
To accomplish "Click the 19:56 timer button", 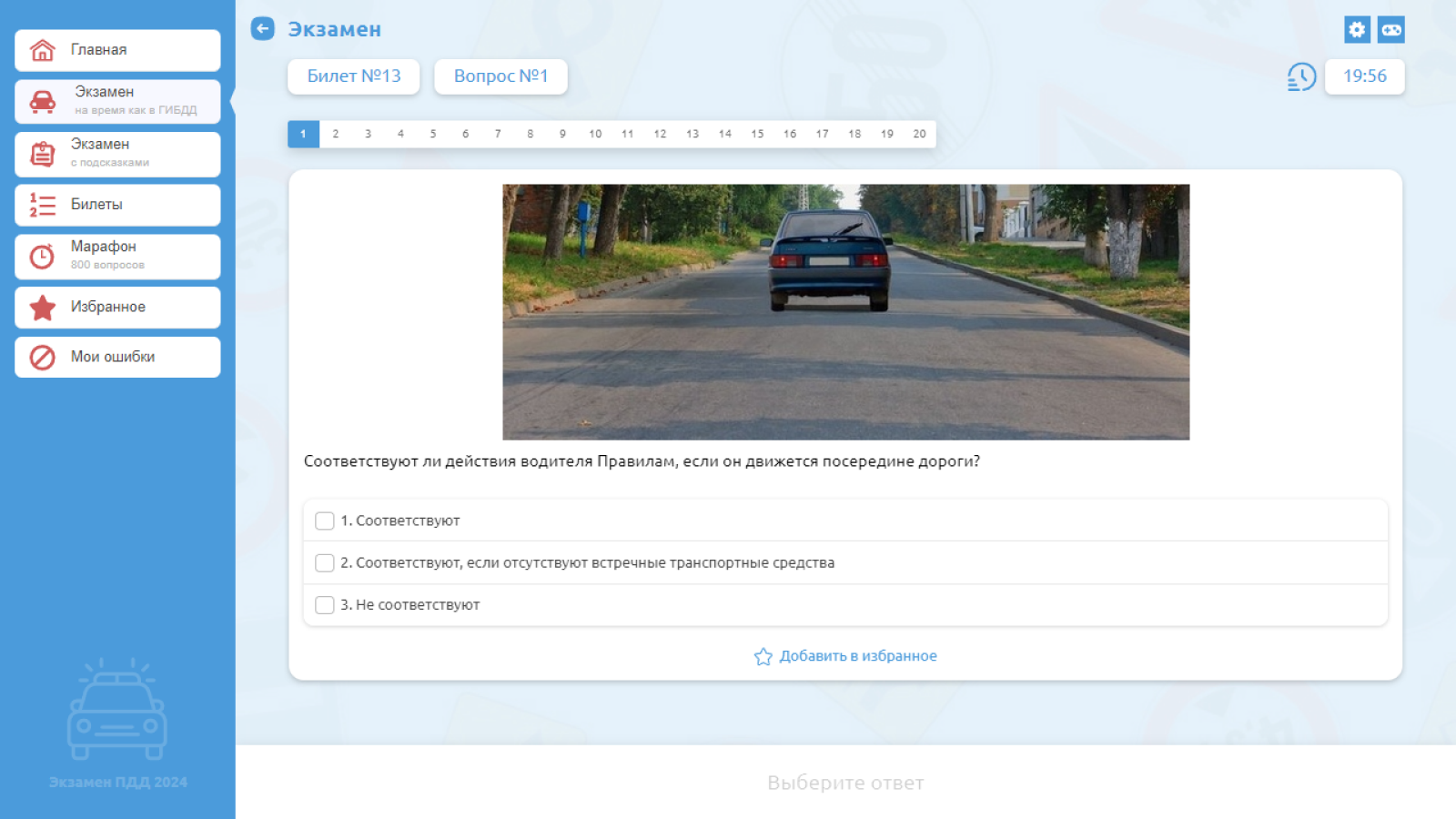I will (x=1364, y=76).
